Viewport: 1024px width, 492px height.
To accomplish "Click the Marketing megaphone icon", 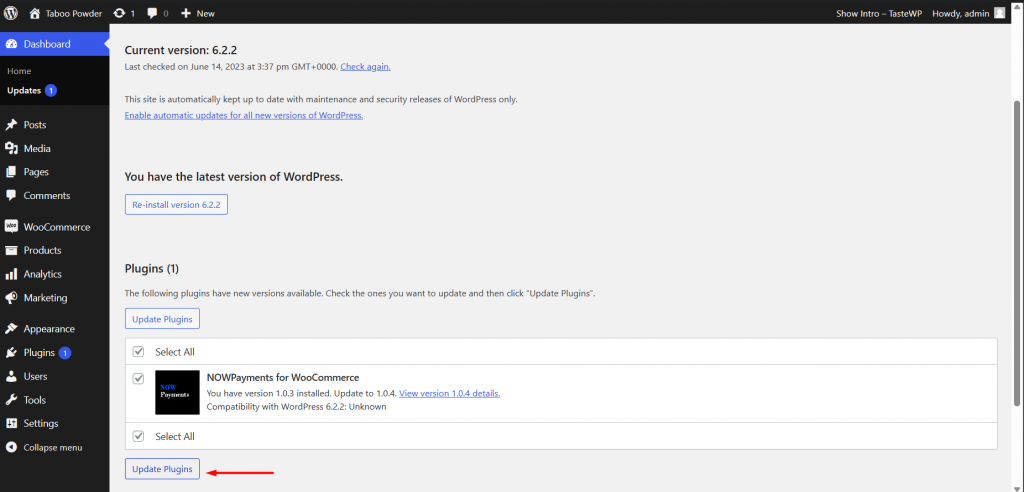I will [x=11, y=298].
